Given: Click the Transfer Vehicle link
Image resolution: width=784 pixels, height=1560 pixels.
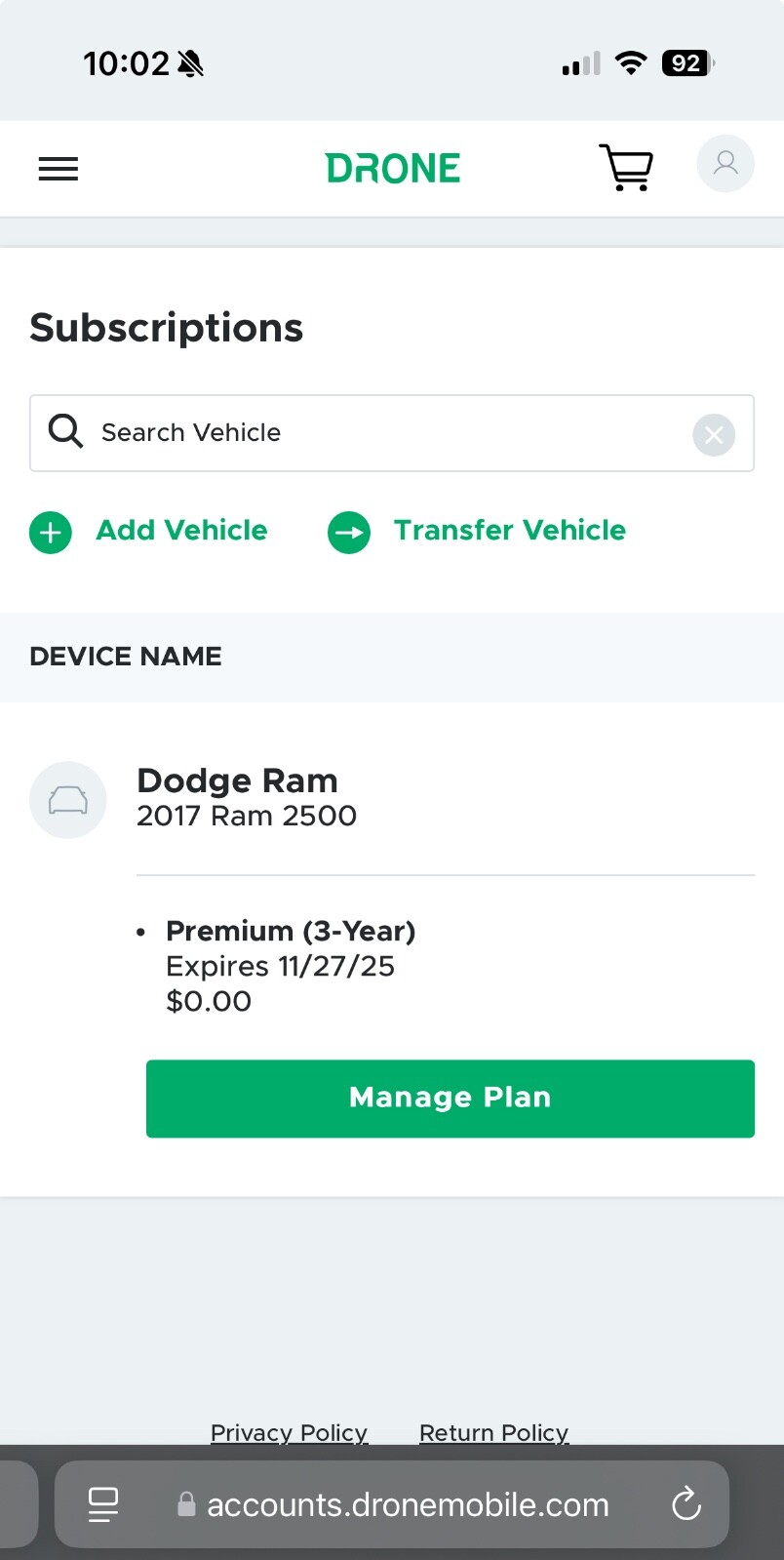Looking at the screenshot, I should tap(510, 530).
